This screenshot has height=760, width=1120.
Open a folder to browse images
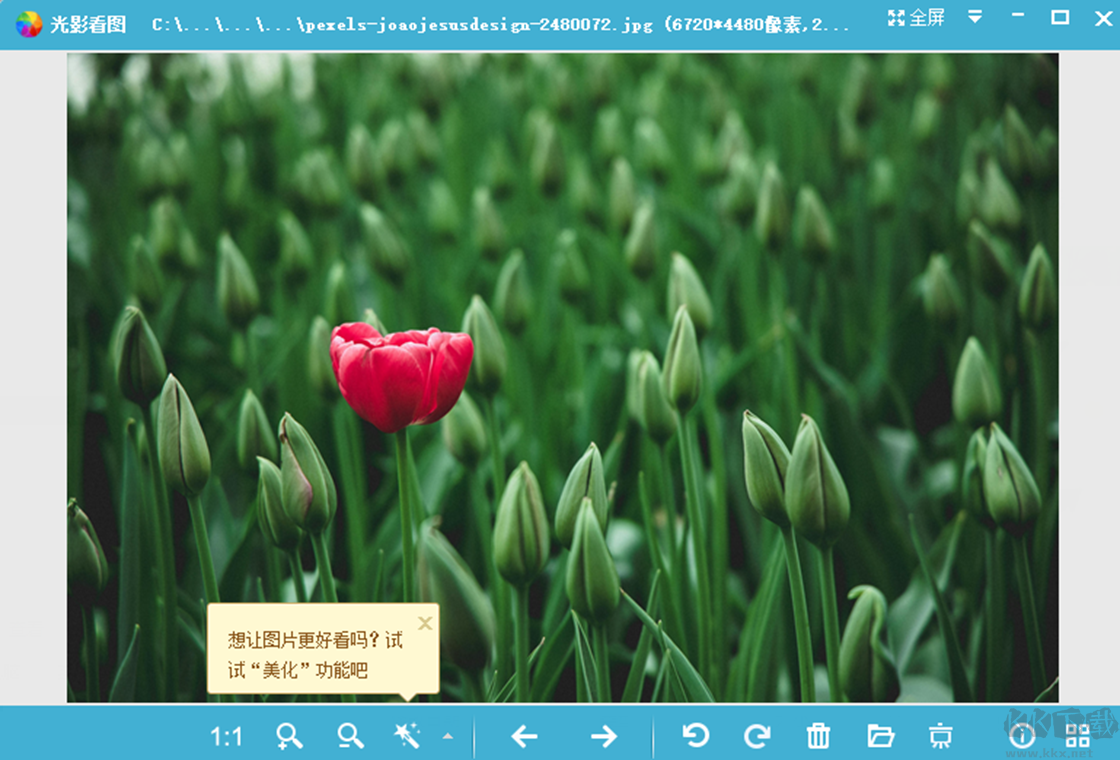tap(880, 736)
